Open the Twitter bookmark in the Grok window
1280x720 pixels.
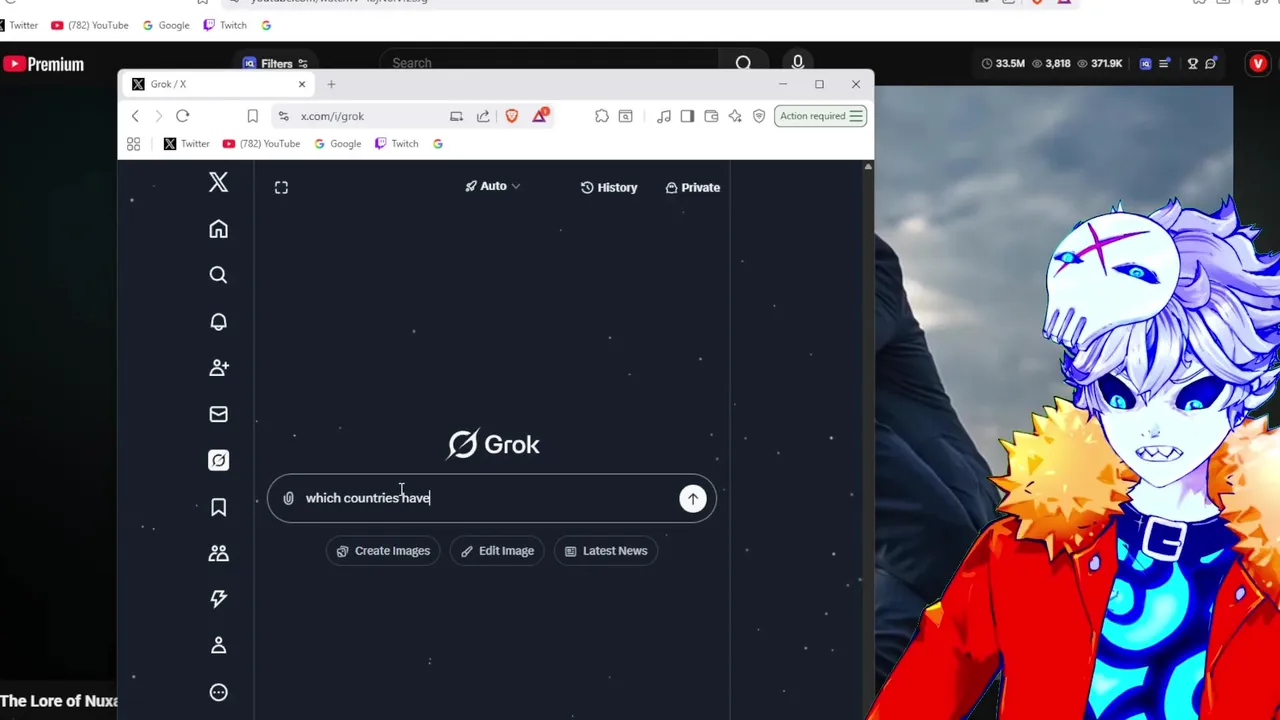[x=186, y=144]
